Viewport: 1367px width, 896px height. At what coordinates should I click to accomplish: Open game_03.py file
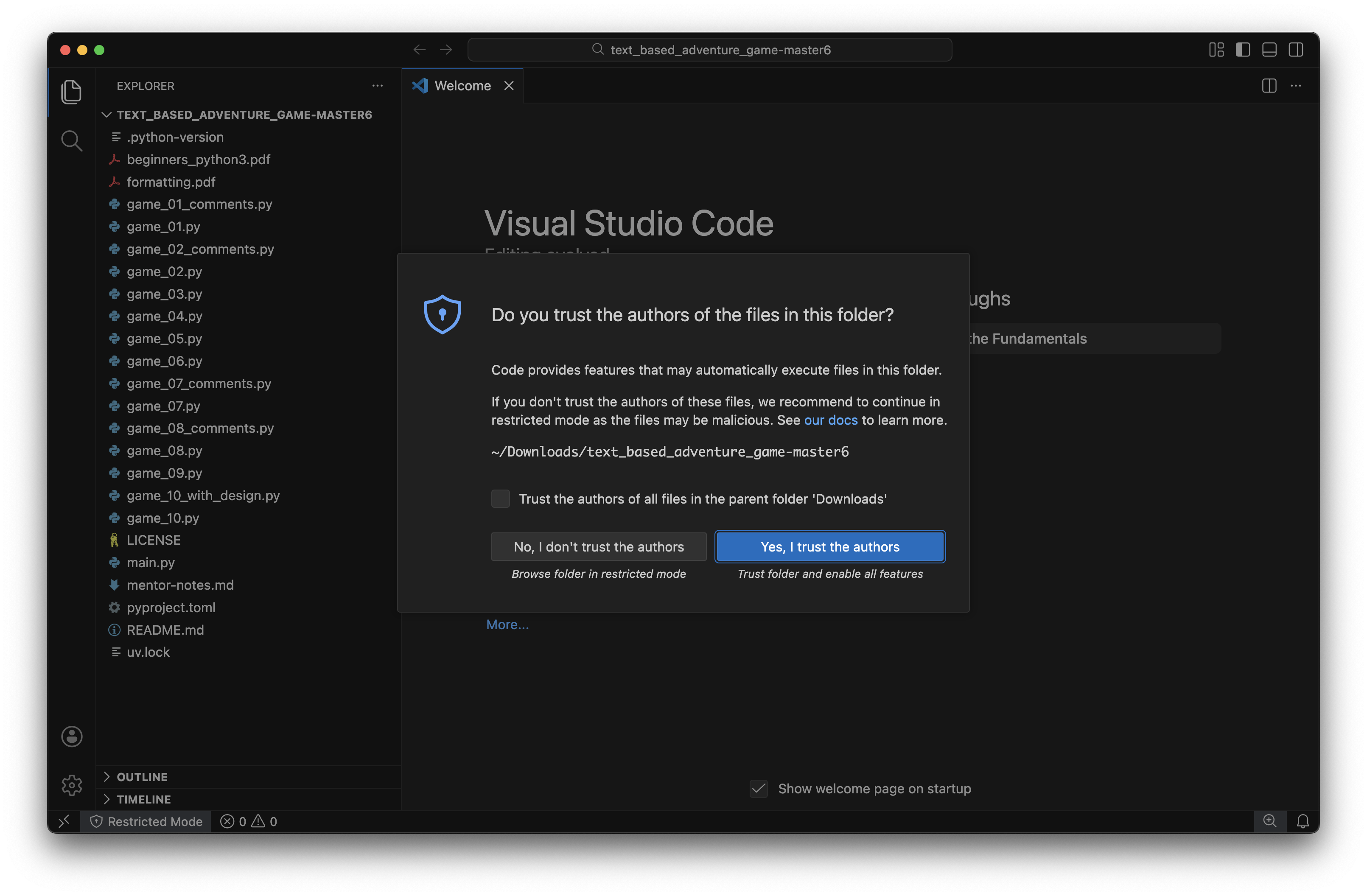[248, 294]
